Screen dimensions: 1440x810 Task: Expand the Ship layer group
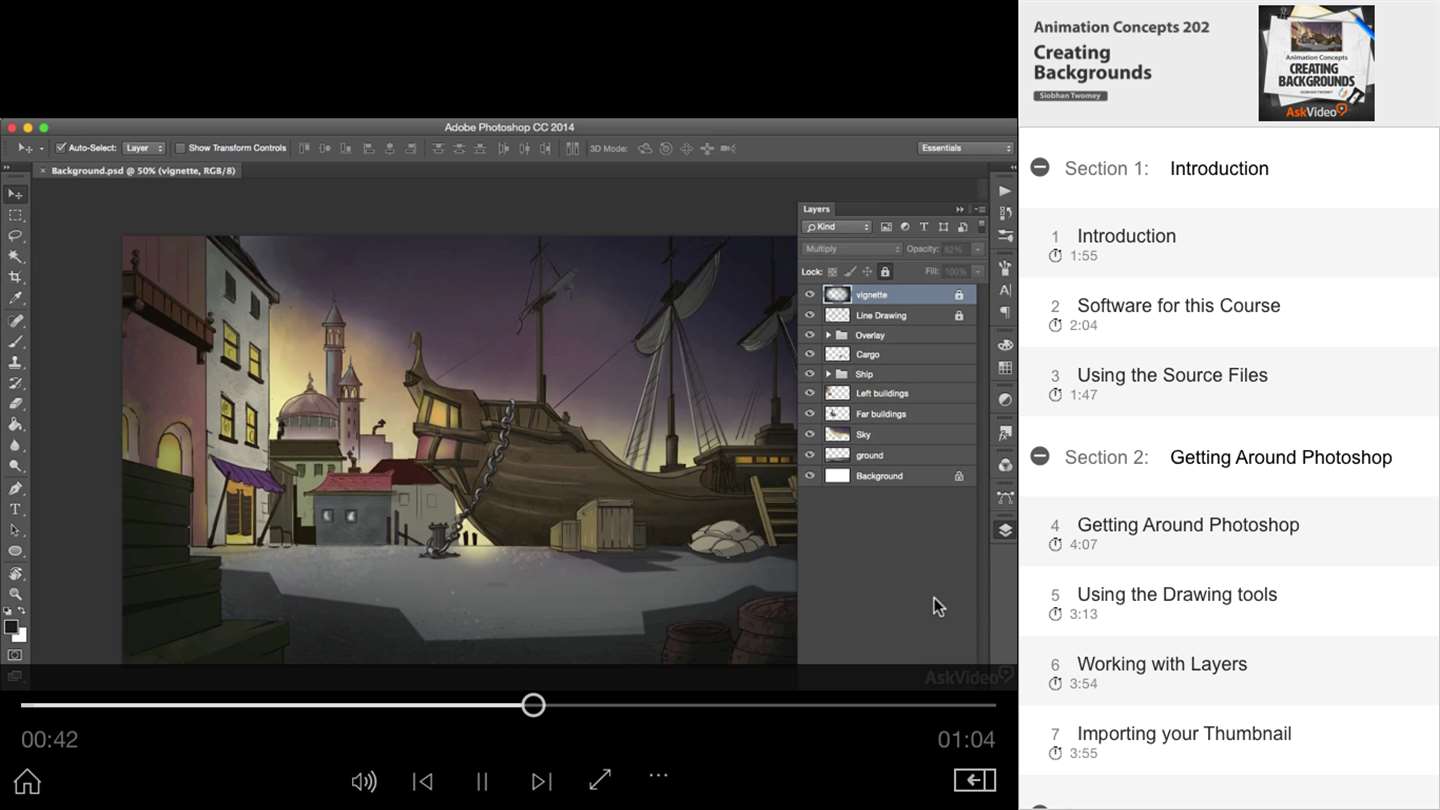pos(828,374)
